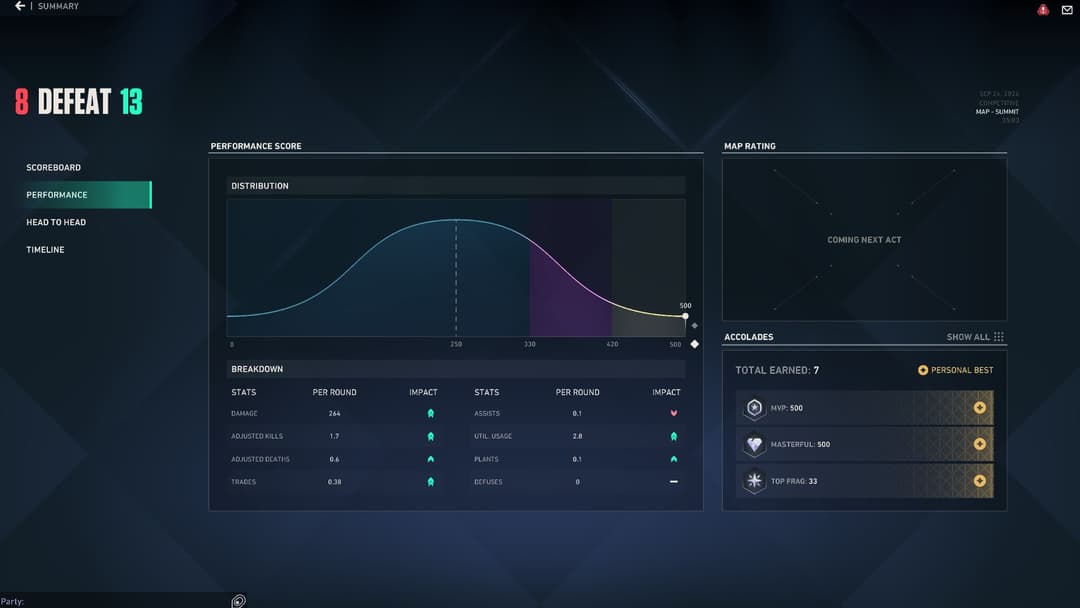
Task: Click the Defuses neutral dash icon
Action: pos(674,482)
